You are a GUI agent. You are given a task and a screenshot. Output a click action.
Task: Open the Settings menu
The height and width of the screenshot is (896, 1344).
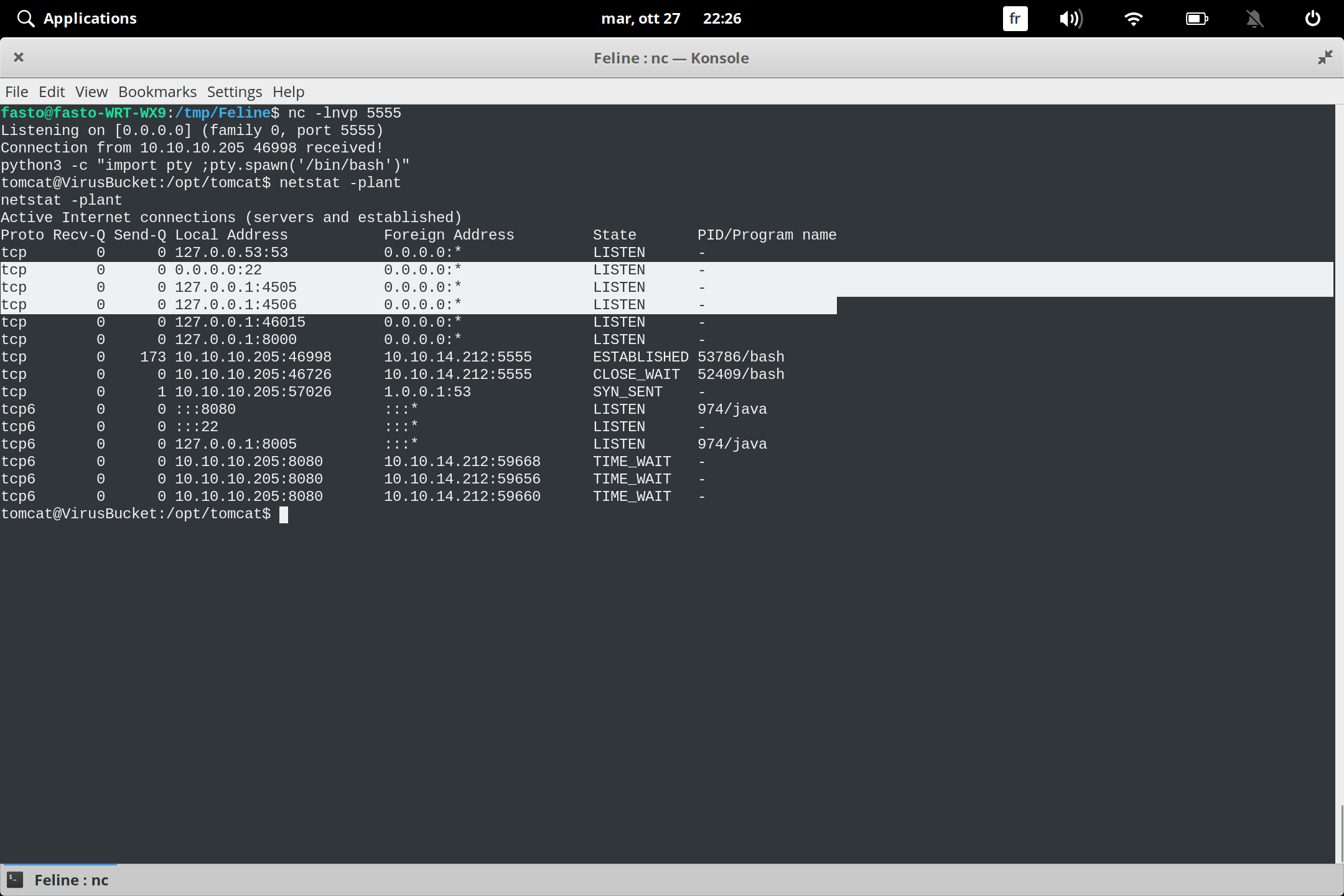coord(233,91)
